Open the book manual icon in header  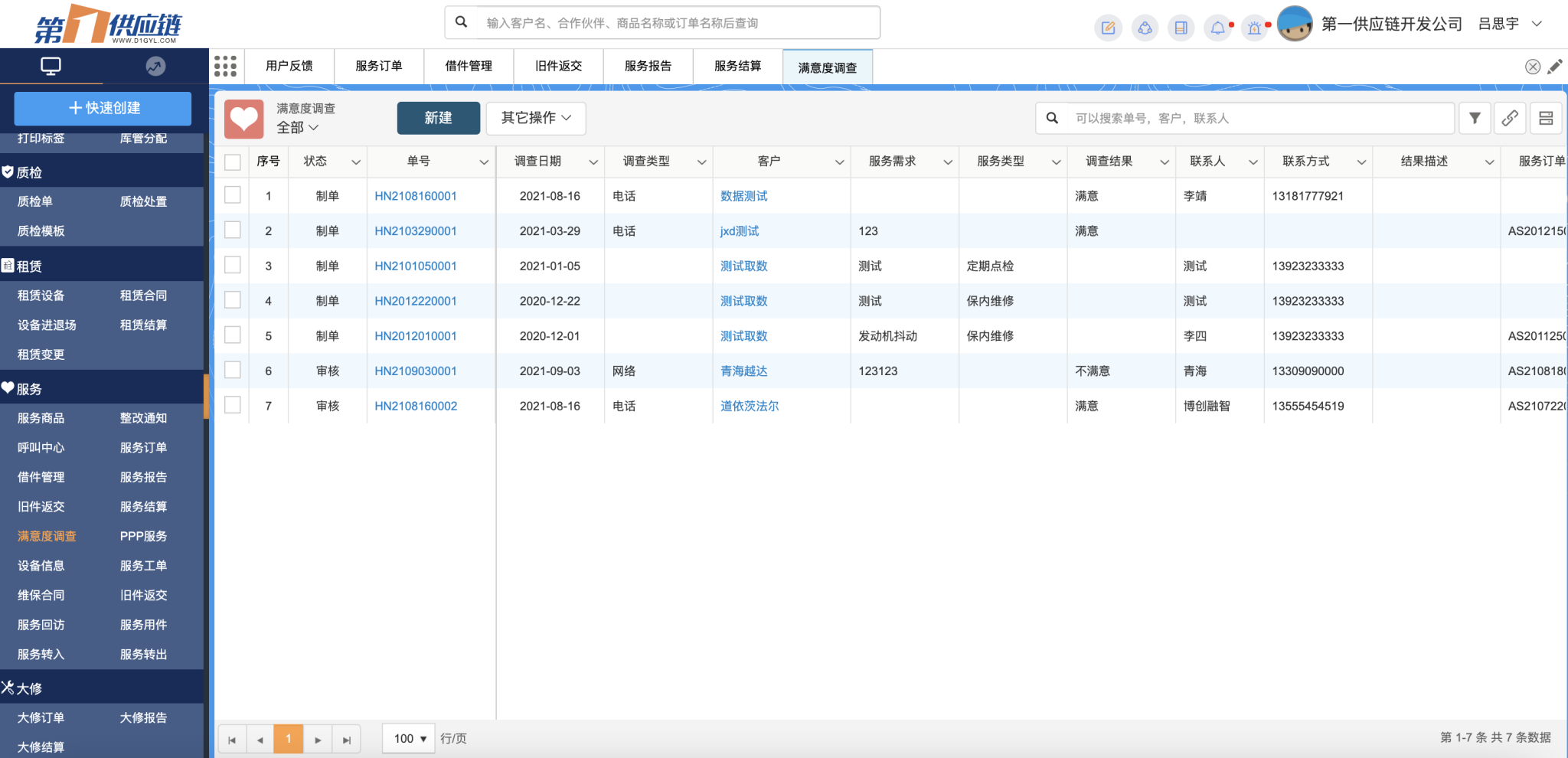point(1181,28)
